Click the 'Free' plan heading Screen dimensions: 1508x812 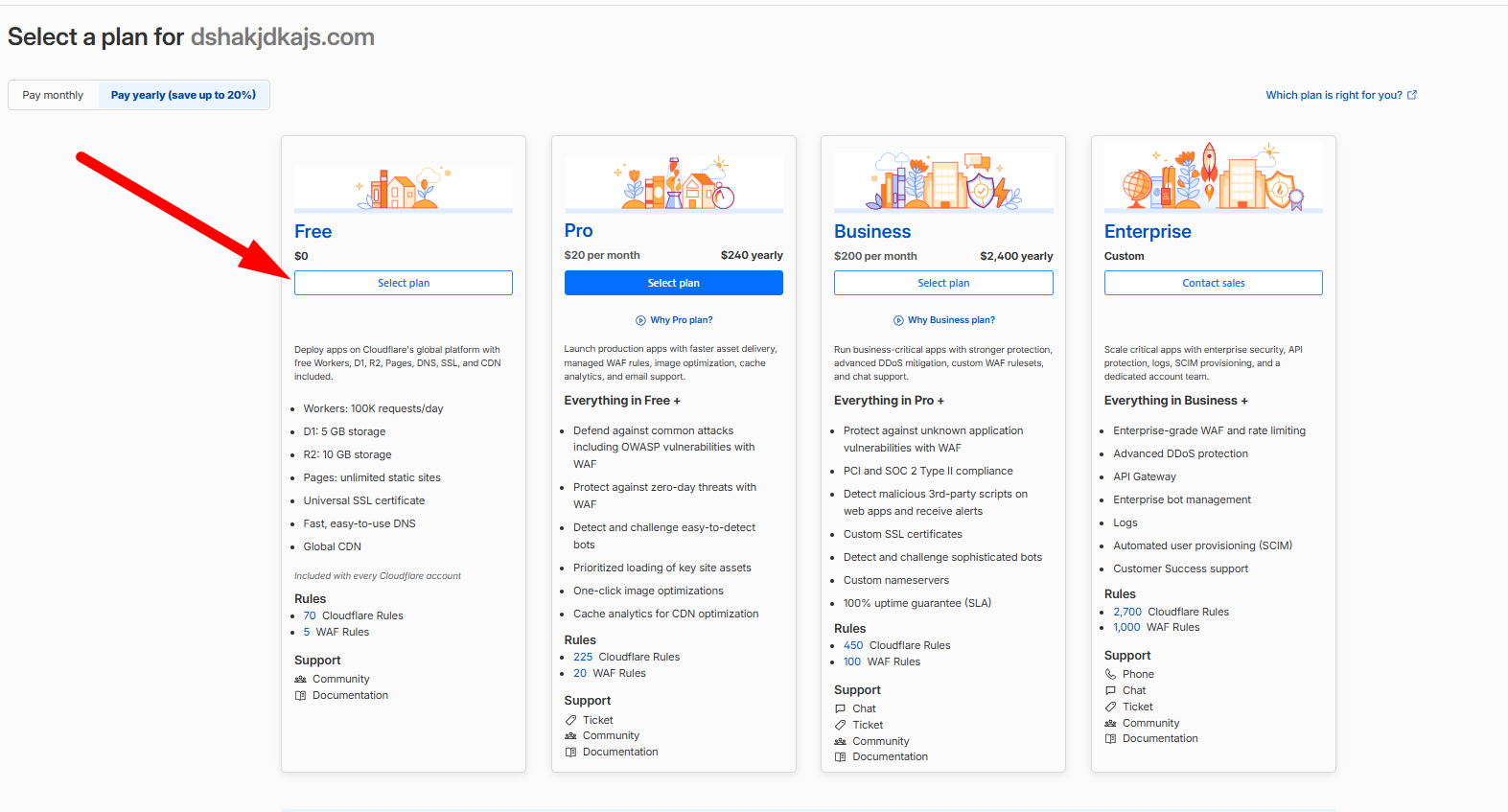(x=313, y=232)
